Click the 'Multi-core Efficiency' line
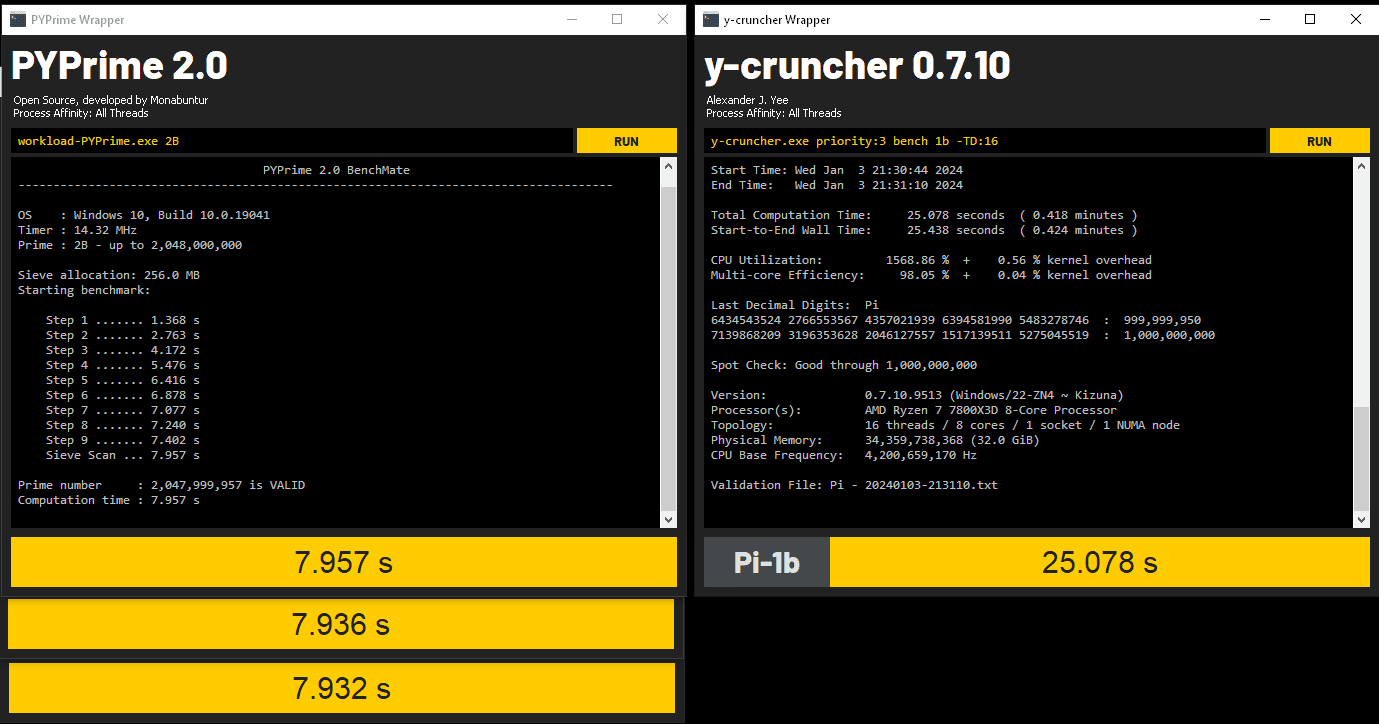The height and width of the screenshot is (724, 1379). 931,275
